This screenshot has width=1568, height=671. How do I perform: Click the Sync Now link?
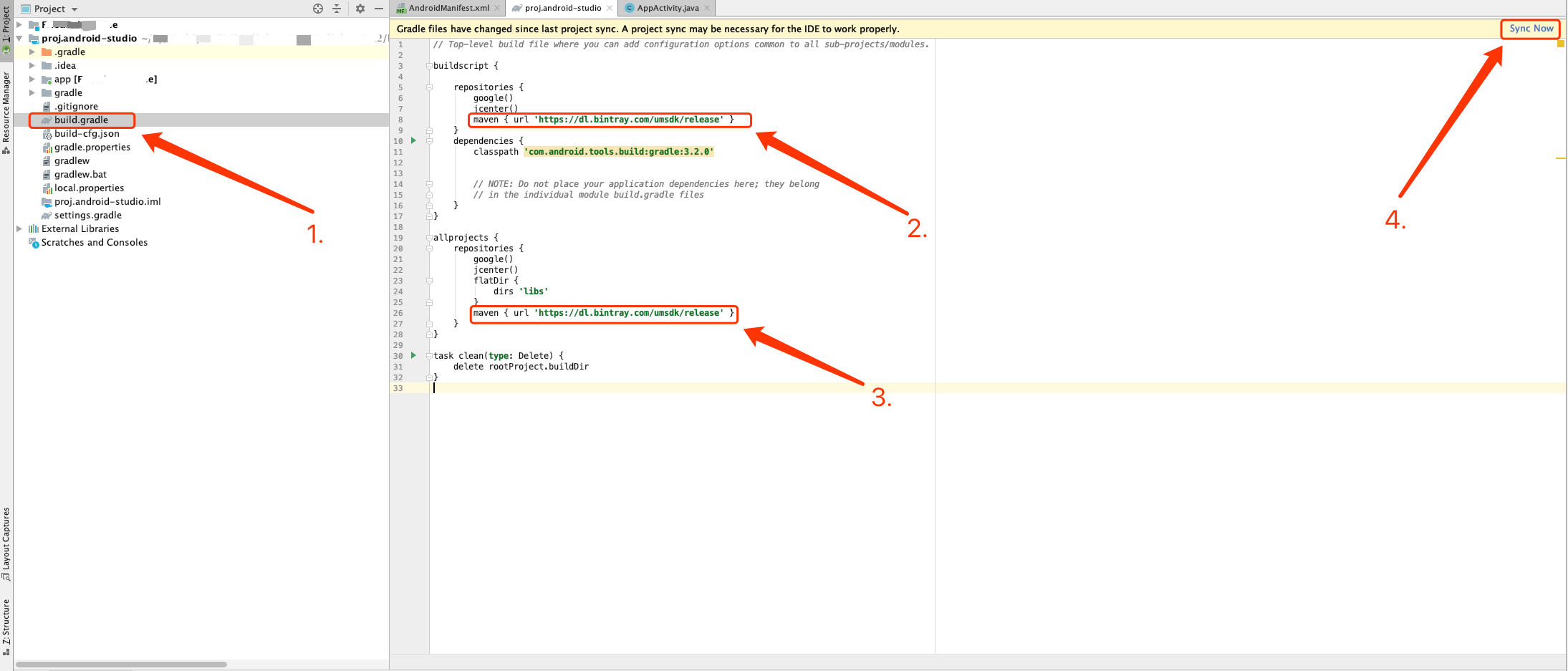coord(1531,29)
